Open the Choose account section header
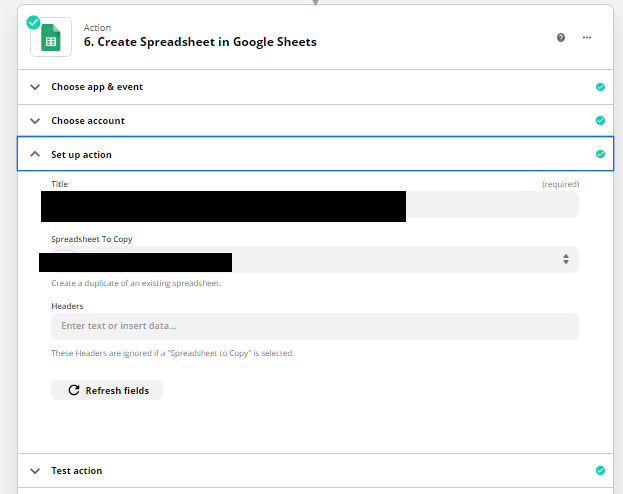Viewport: 623px width, 494px height. (315, 121)
